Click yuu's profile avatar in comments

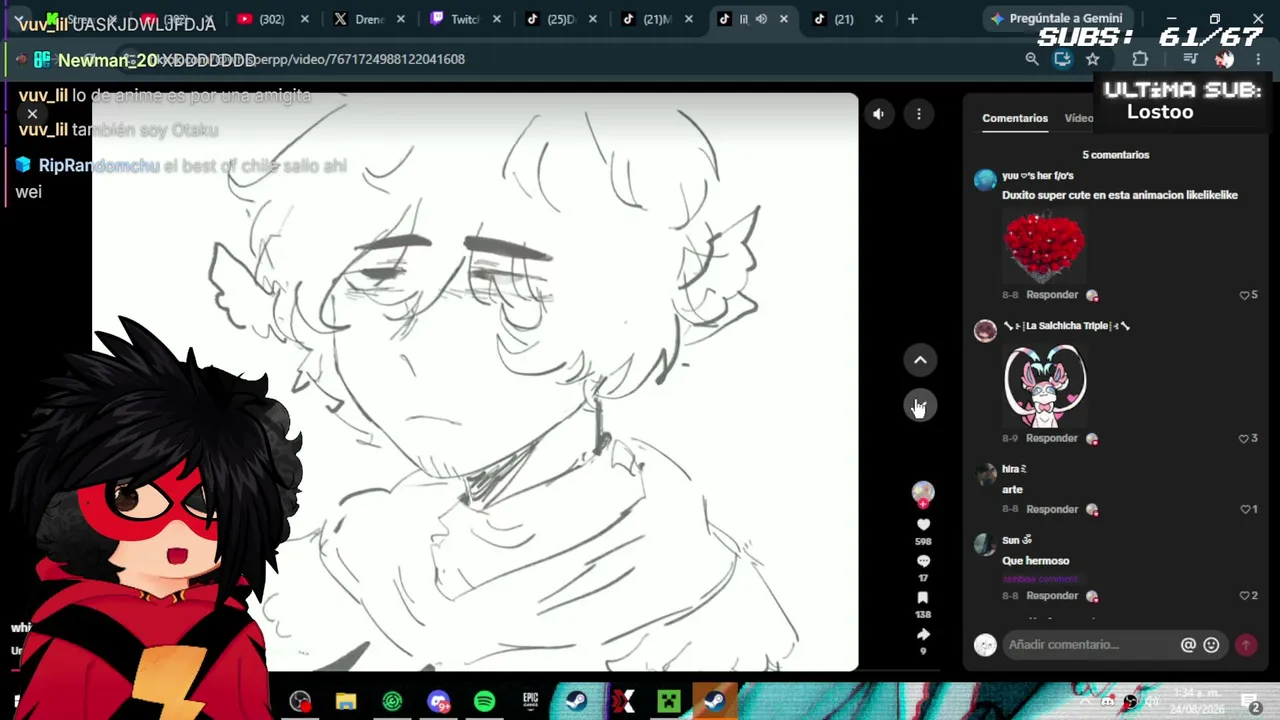click(985, 180)
